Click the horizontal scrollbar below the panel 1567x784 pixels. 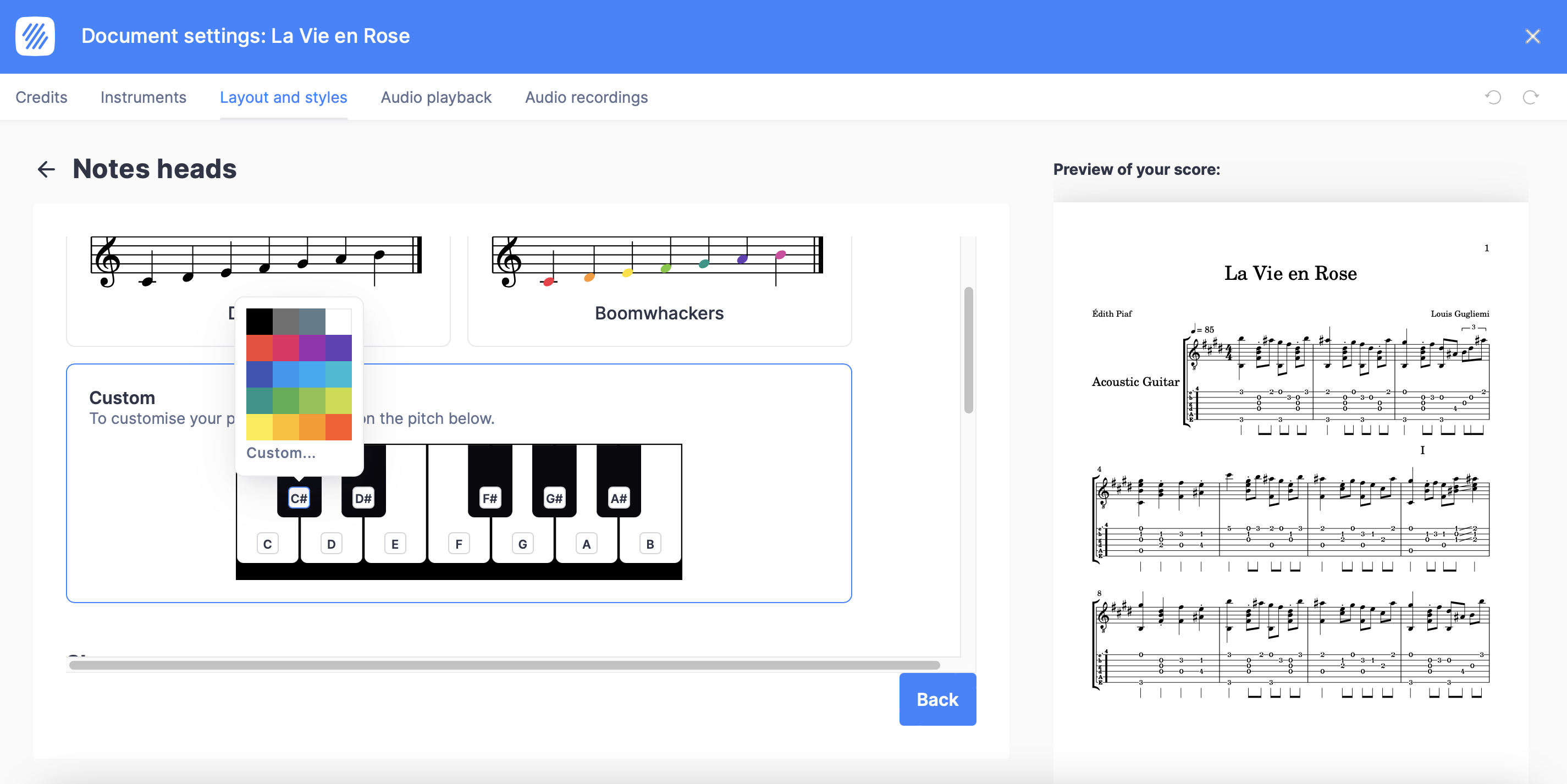pos(504,665)
